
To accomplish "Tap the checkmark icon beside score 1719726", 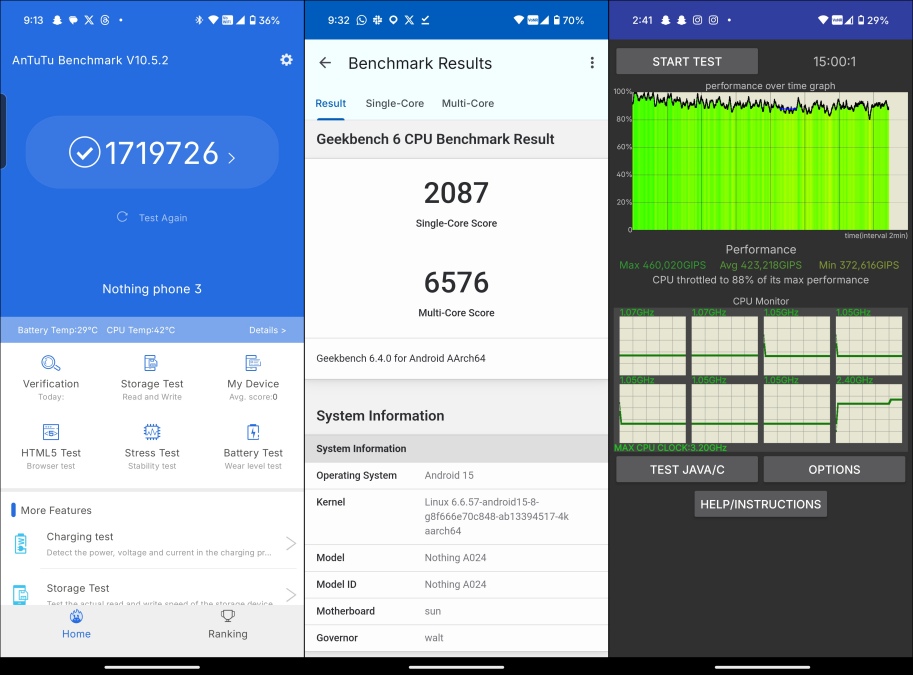I will point(84,152).
